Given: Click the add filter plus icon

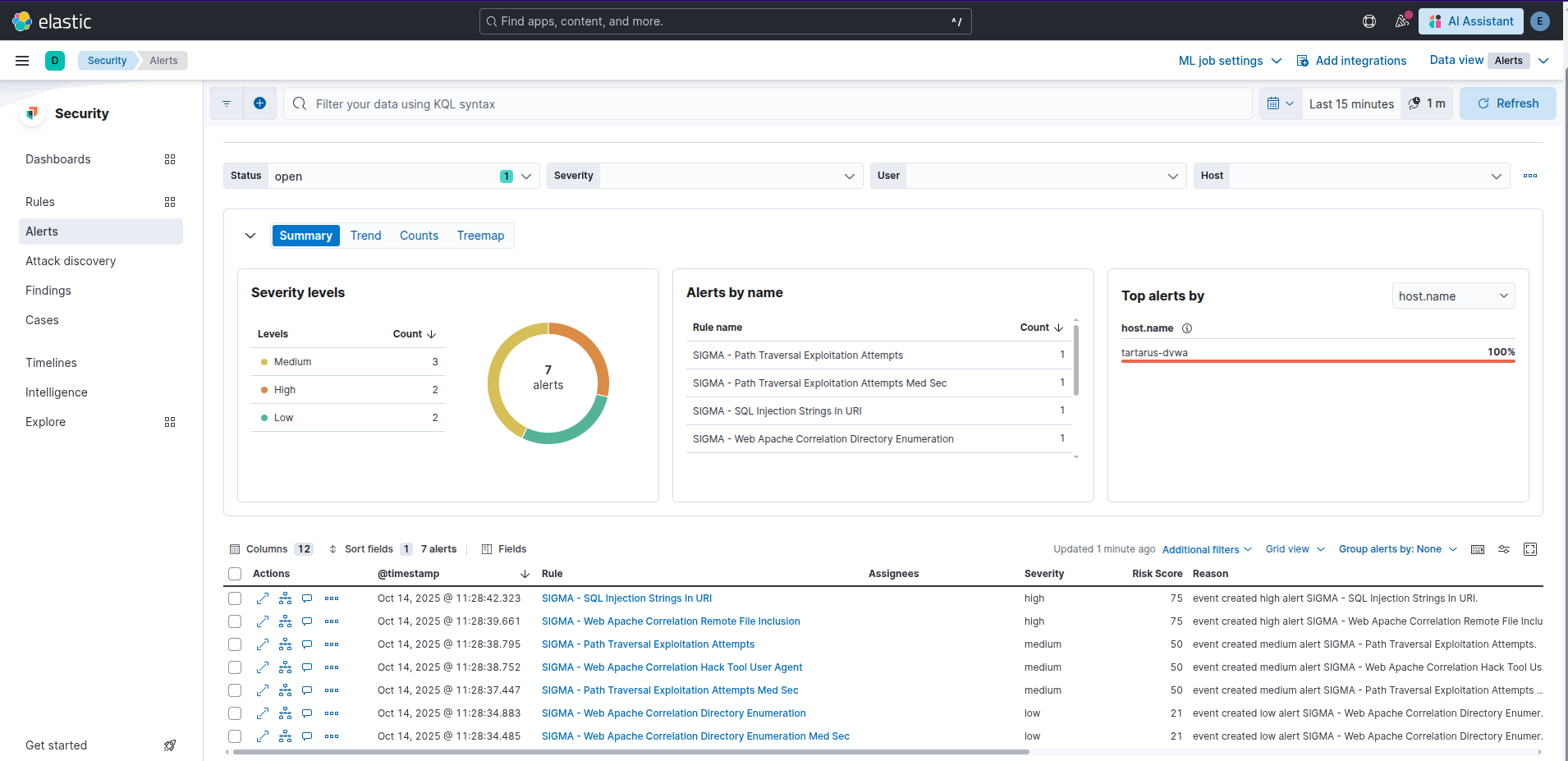Looking at the screenshot, I should coord(259,103).
